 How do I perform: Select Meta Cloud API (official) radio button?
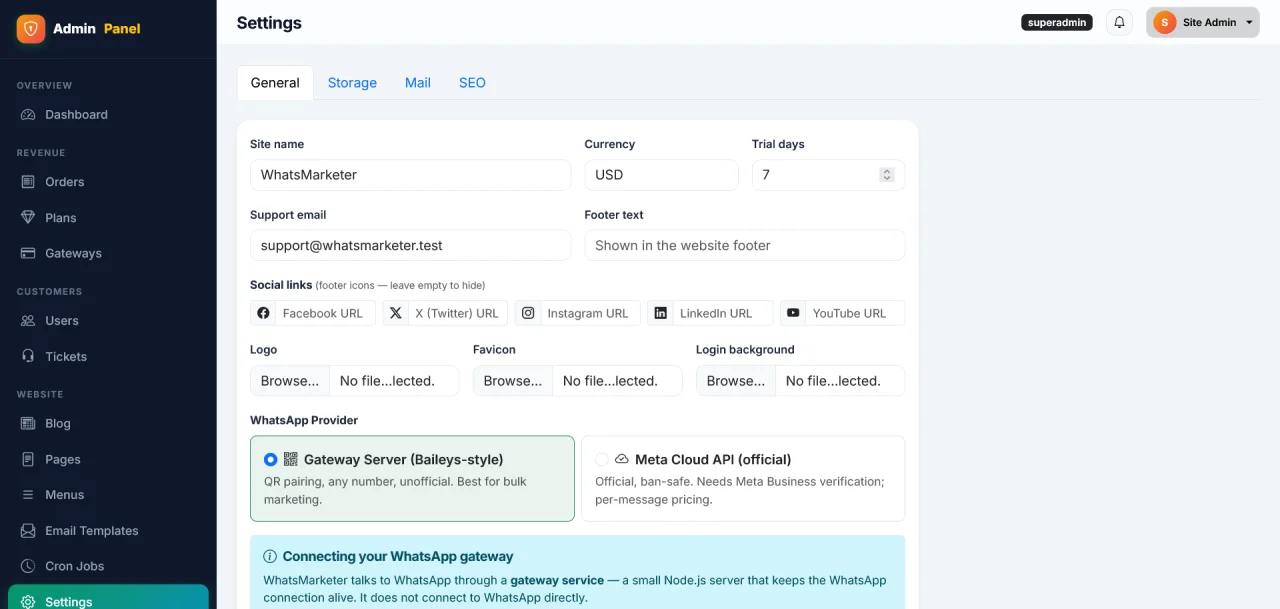[x=602, y=460]
